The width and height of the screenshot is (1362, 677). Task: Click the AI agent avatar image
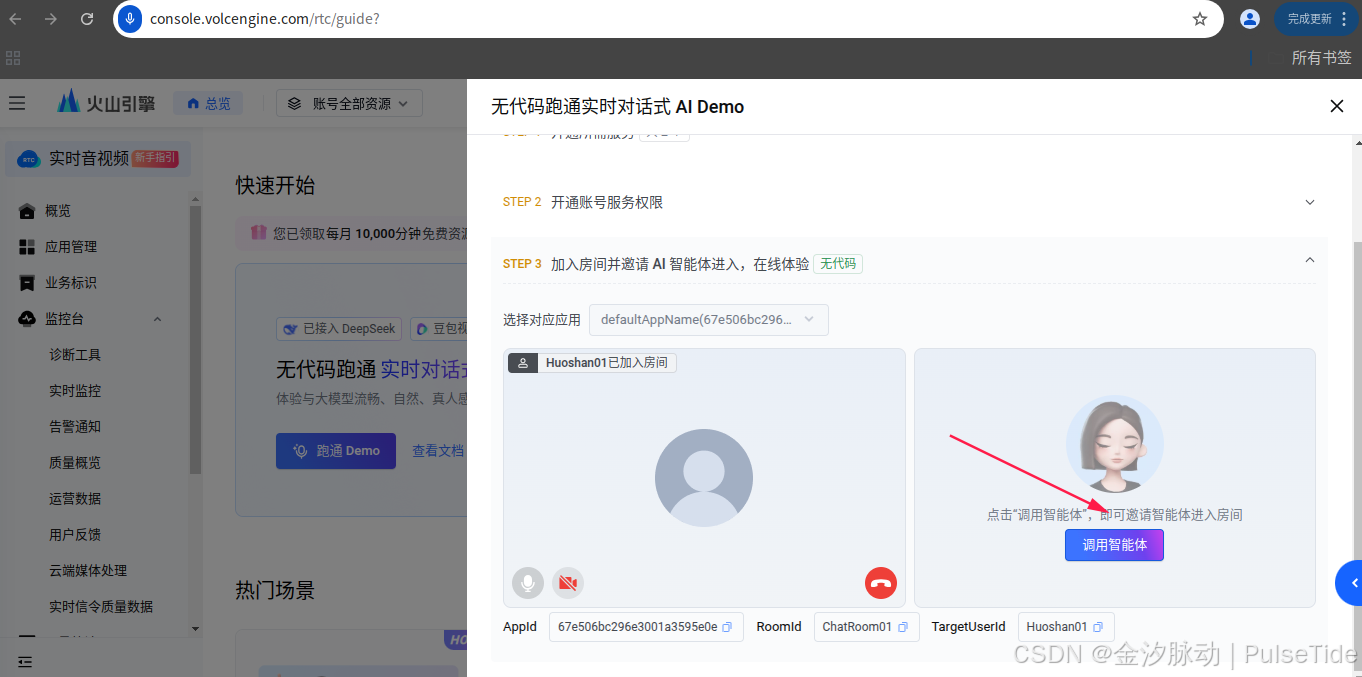[1115, 444]
